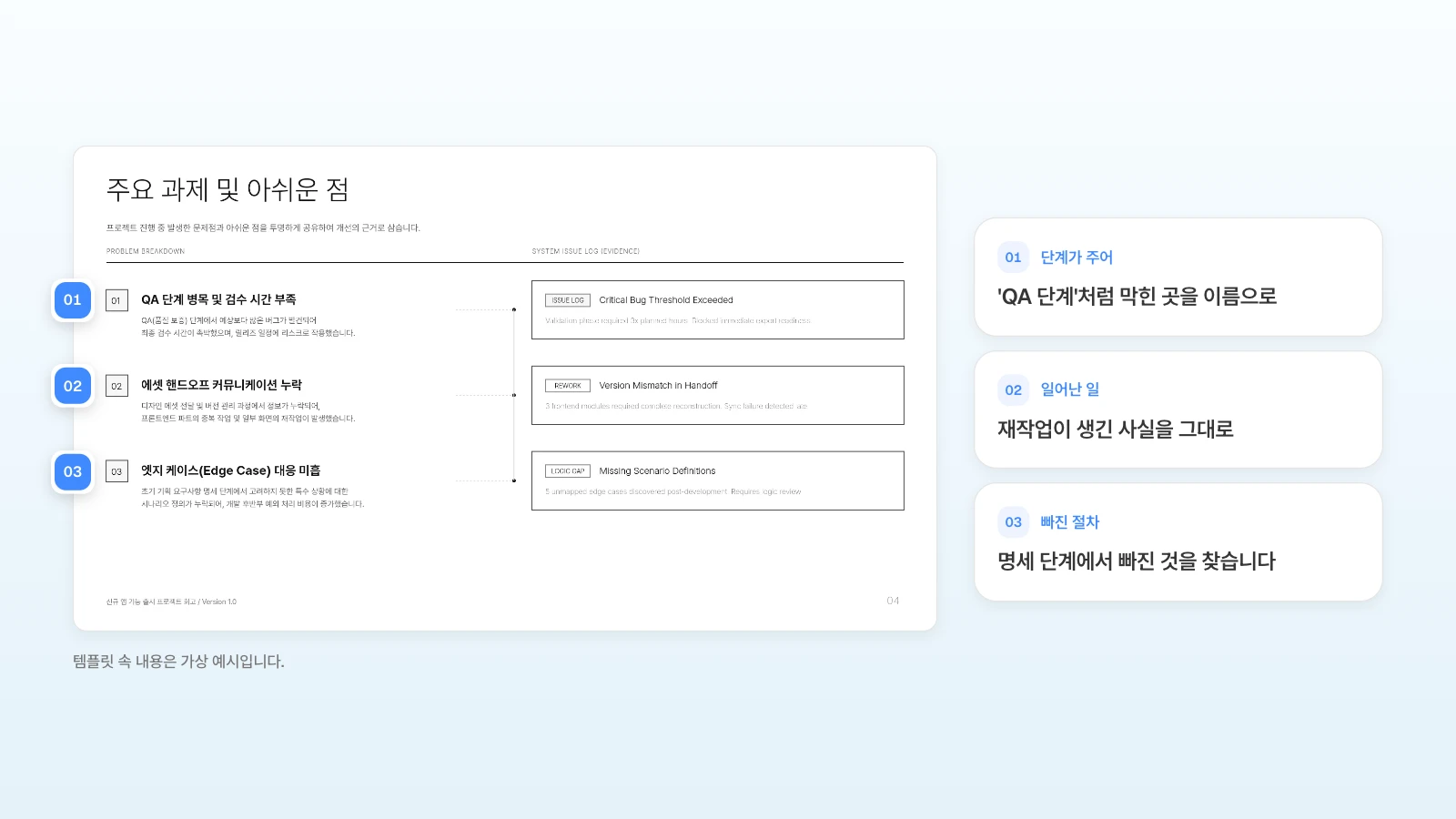This screenshot has height=819, width=1456.
Task: Click the 'ISSUE LOG' tag
Action: tap(568, 300)
